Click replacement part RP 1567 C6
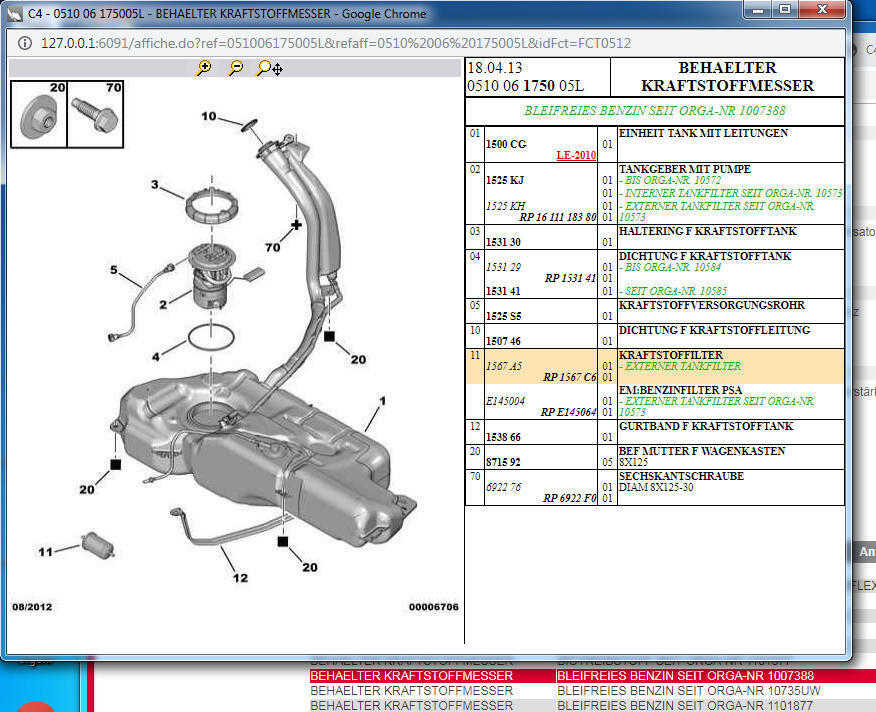876x712 pixels. [570, 377]
